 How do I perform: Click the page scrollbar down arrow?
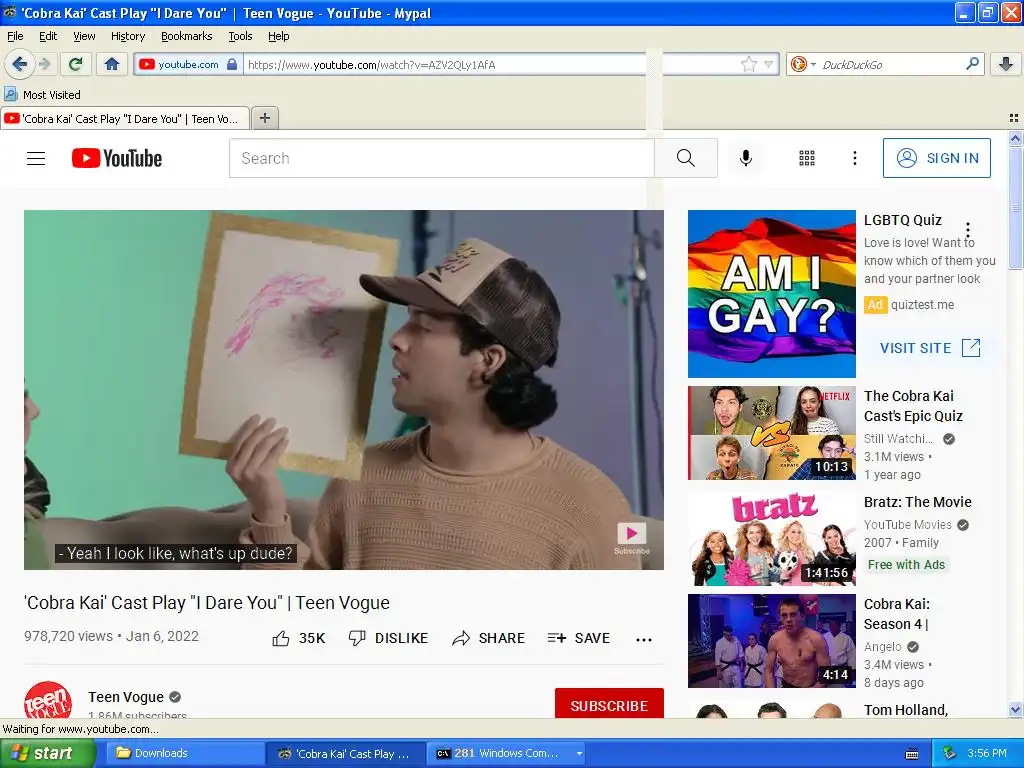click(x=1015, y=709)
